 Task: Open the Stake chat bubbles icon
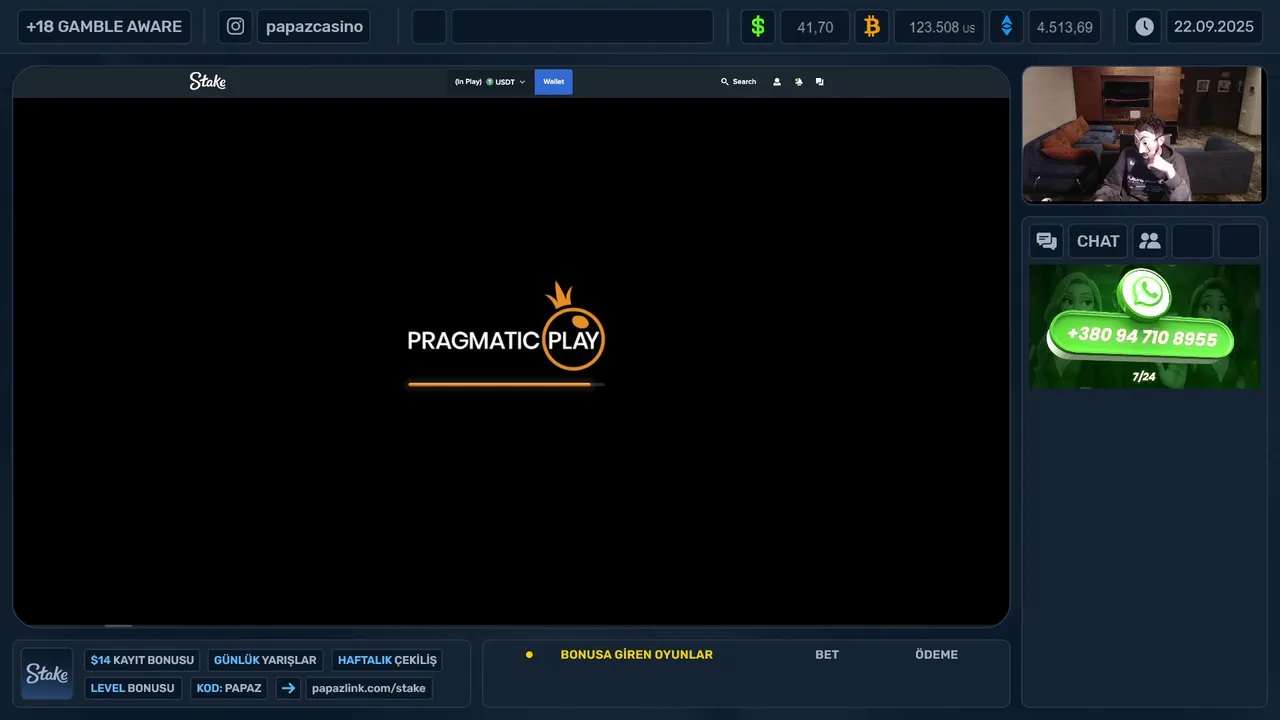pos(820,82)
